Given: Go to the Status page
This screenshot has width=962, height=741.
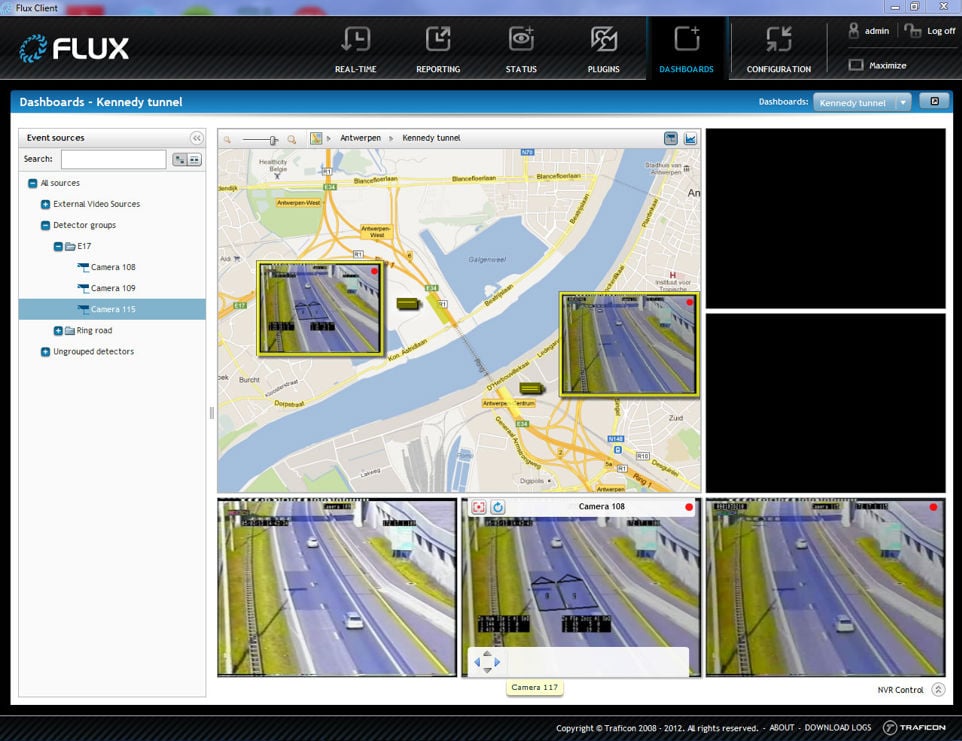Looking at the screenshot, I should click(x=521, y=49).
